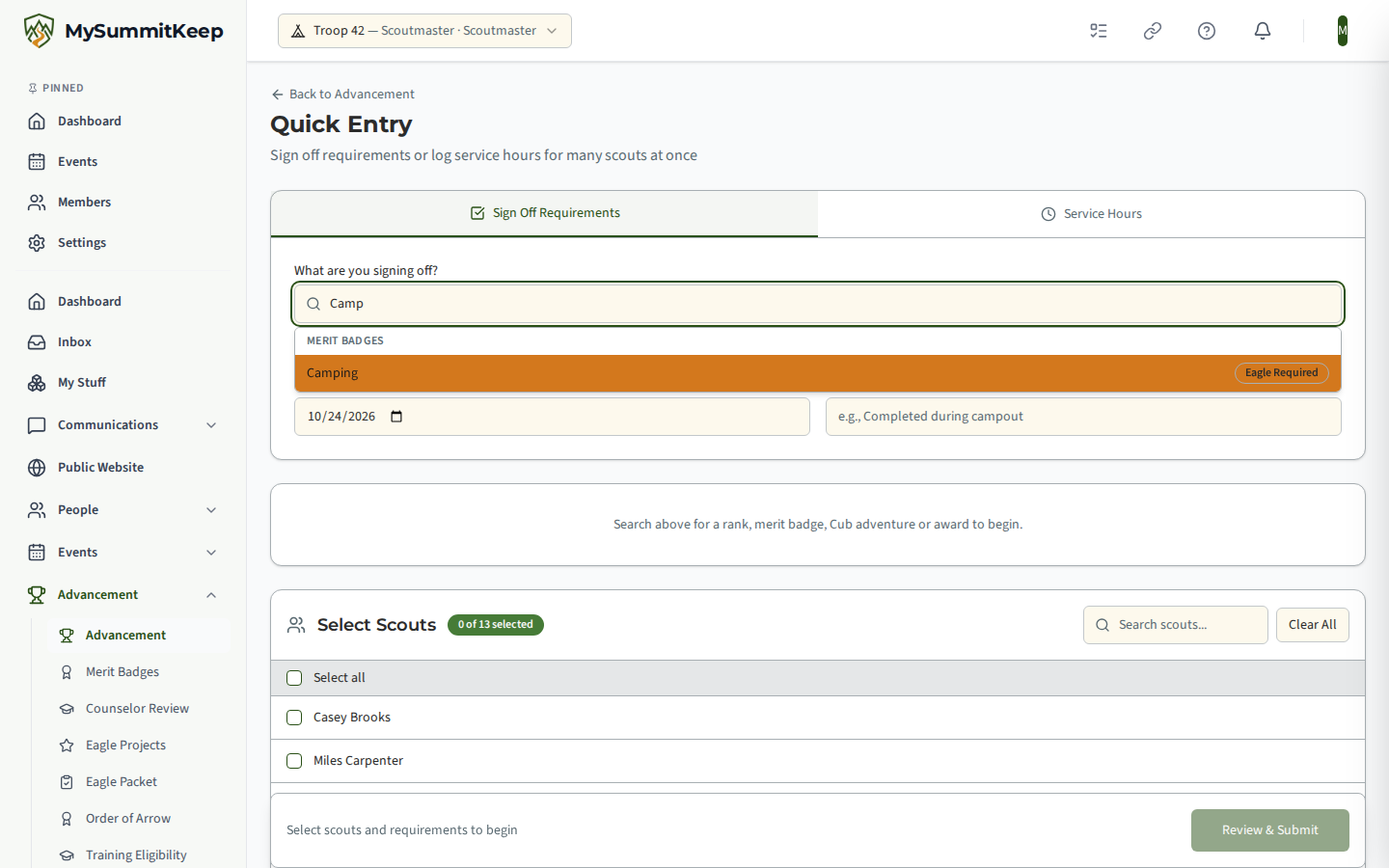Open Inbox in sidebar

coord(123,342)
